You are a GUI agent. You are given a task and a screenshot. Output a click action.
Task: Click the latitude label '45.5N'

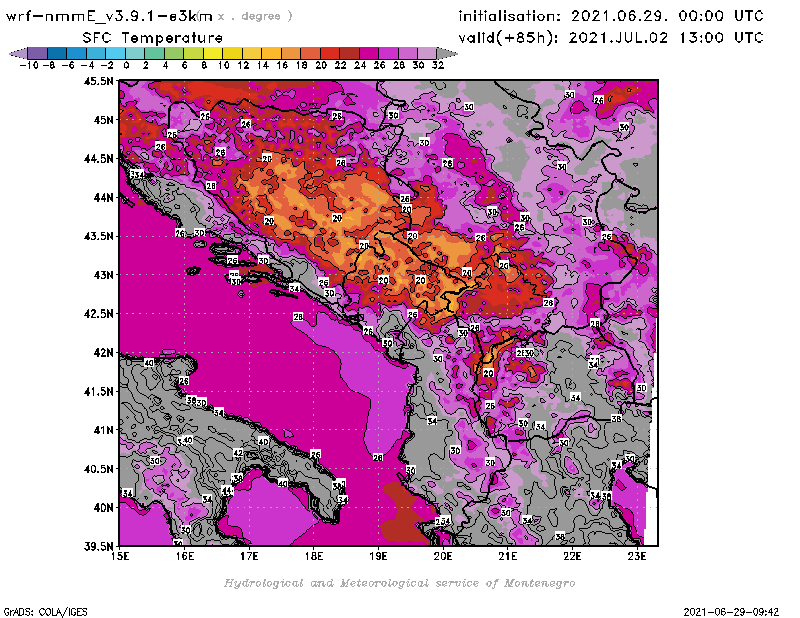pos(98,81)
